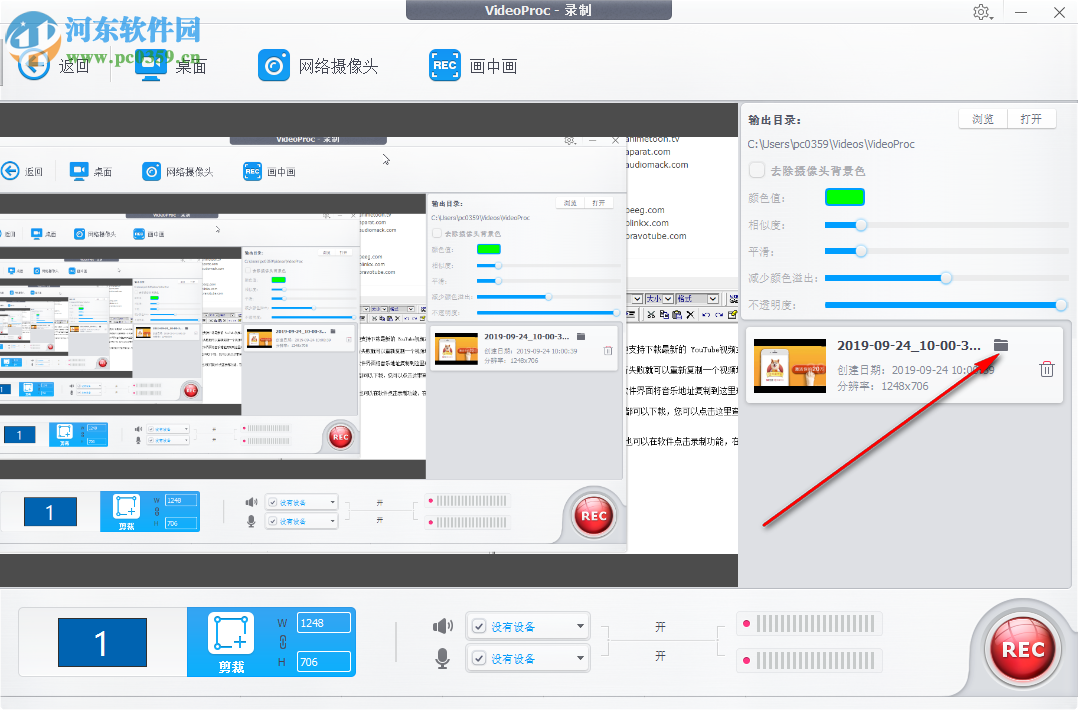
Task: Click the speaker audio icon
Action: [442, 625]
